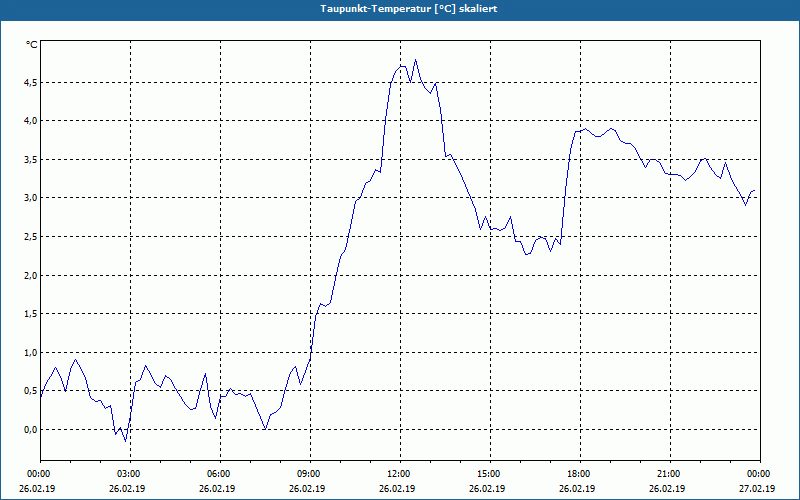The height and width of the screenshot is (500, 800).
Task: Select the 09:00 time label
Action: [310, 474]
